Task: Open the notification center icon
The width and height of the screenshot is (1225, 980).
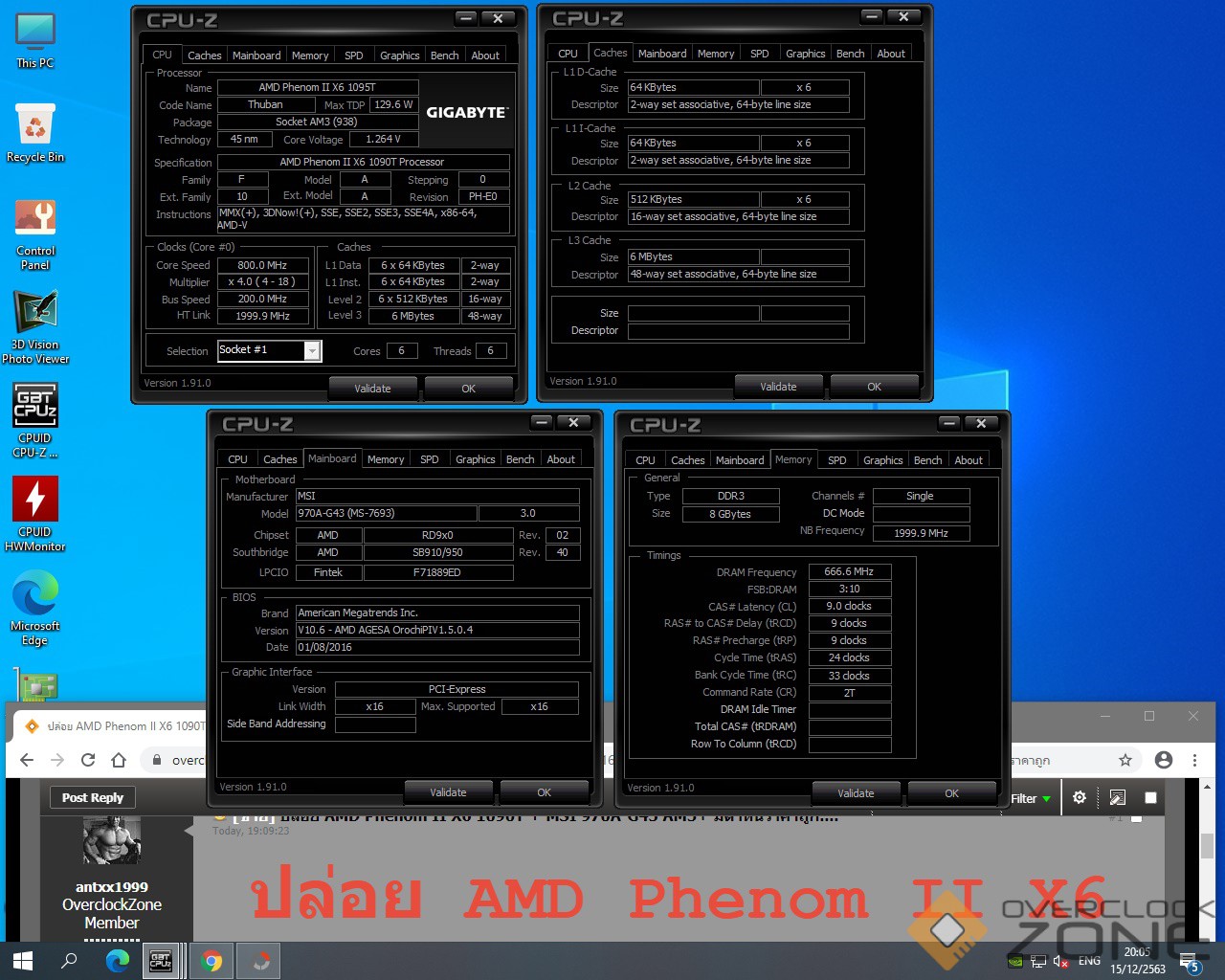Action: [x=1190, y=962]
